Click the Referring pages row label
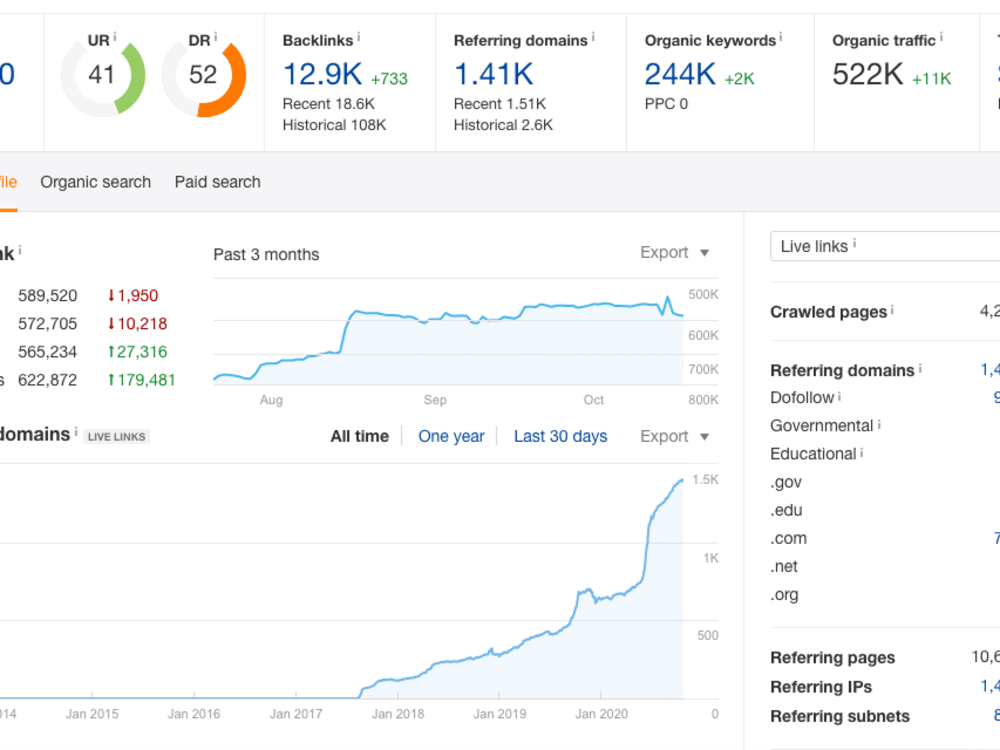The height and width of the screenshot is (750, 1000). point(832,658)
